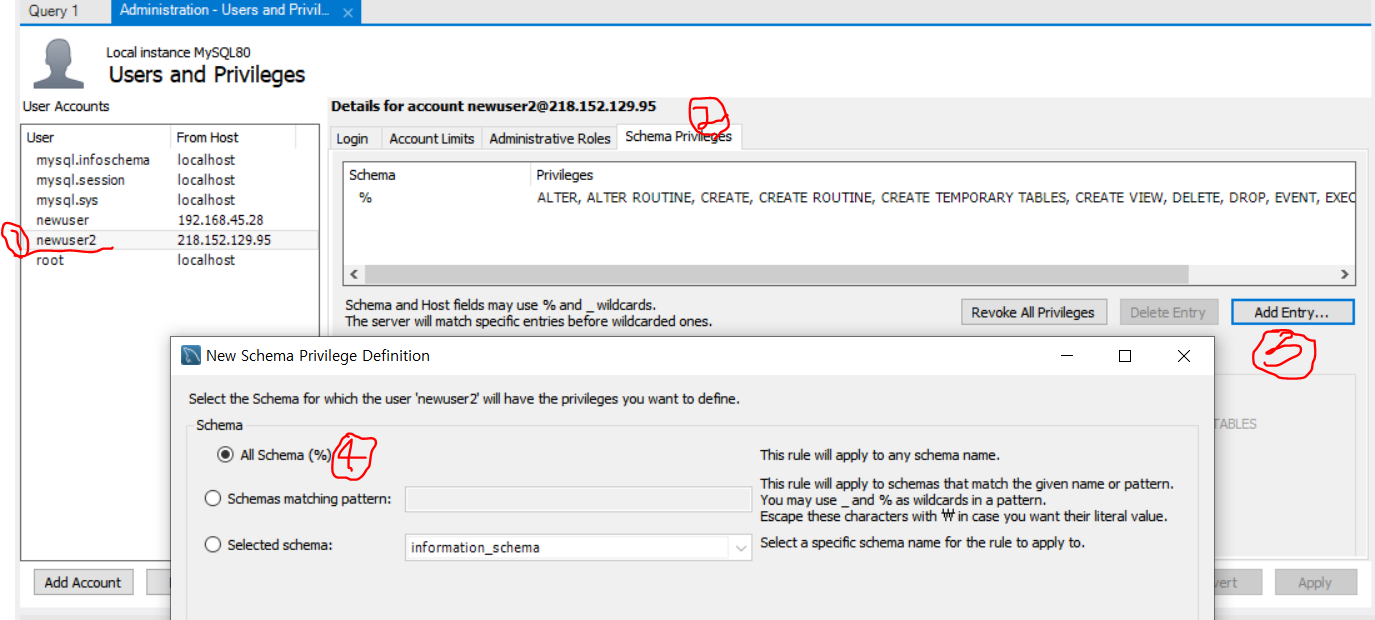1375x620 pixels.
Task: Close the New Schema Privilege Definition dialog
Action: (x=1184, y=356)
